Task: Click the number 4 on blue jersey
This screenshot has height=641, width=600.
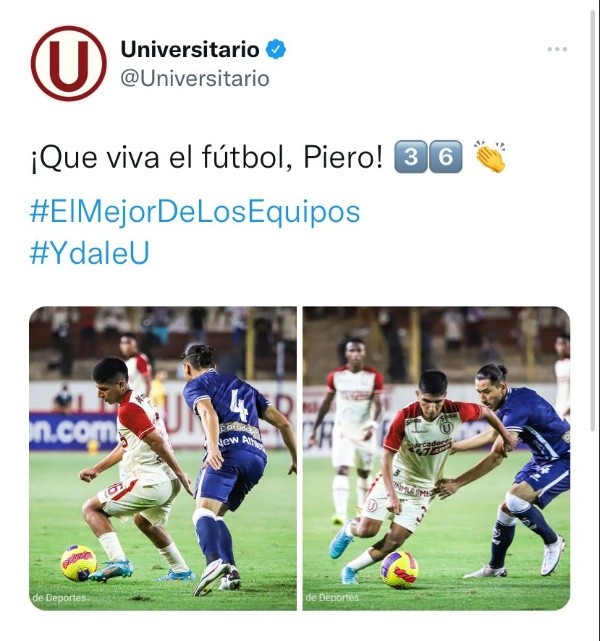Action: click(x=239, y=405)
